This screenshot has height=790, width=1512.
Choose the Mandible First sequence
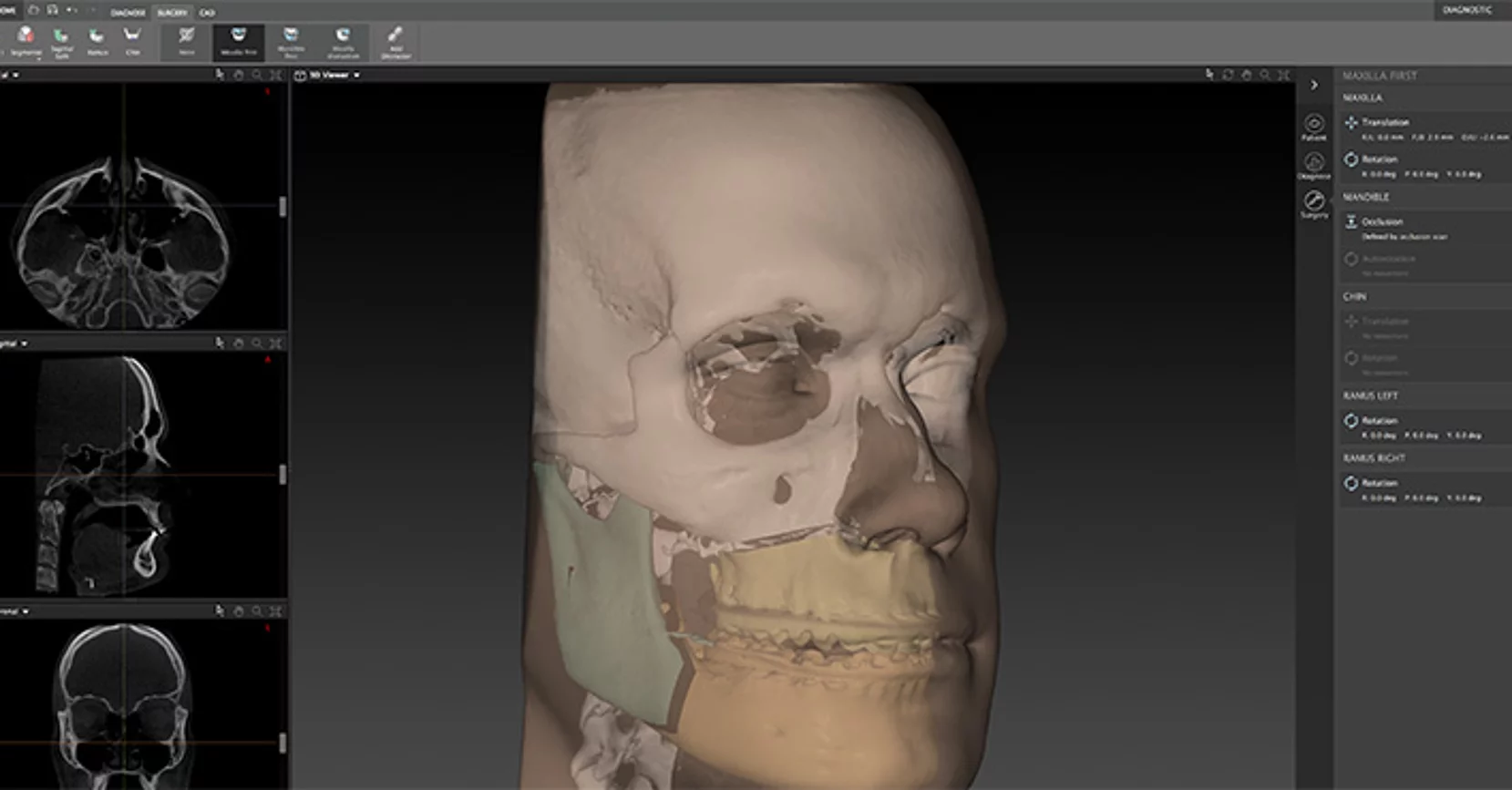(291, 42)
